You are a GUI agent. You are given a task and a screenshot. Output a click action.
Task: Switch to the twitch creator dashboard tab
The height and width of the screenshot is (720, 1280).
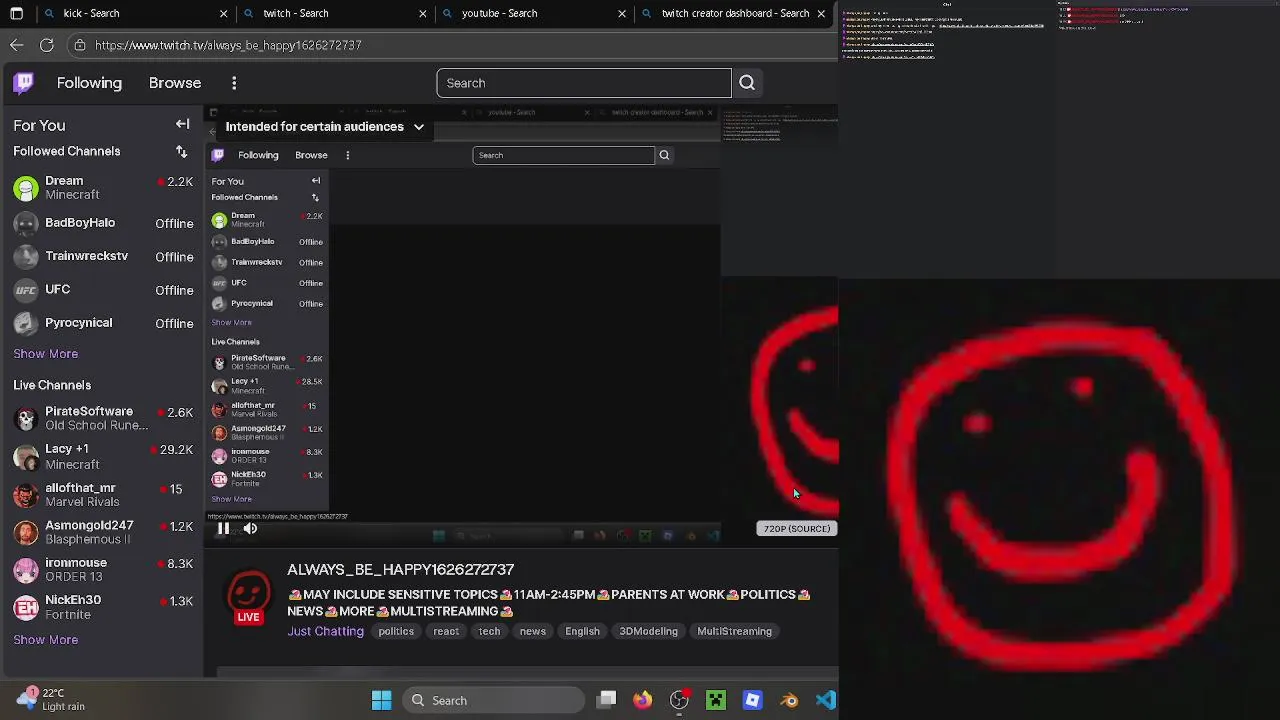tap(735, 13)
